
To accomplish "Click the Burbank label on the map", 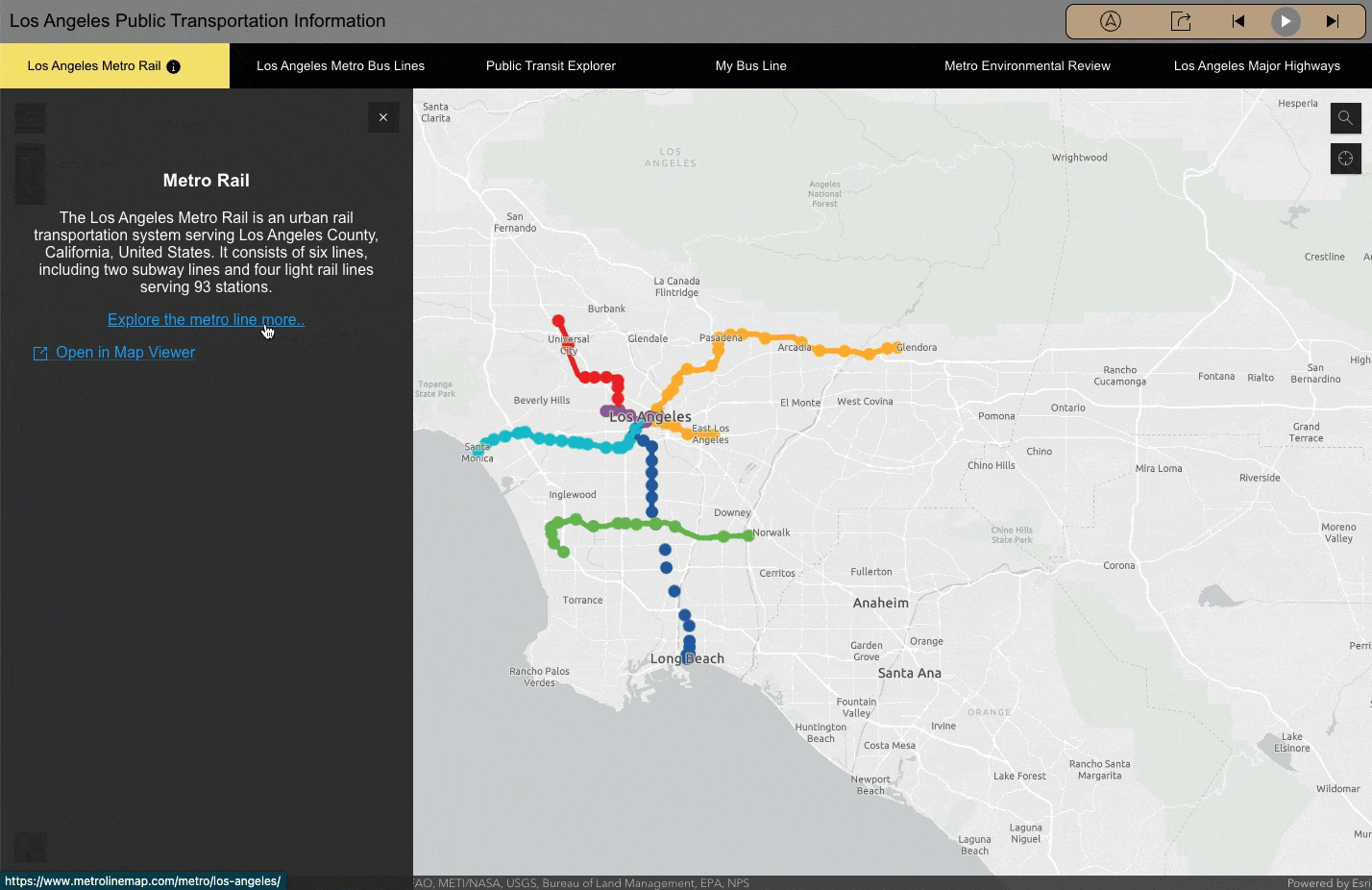I will [606, 309].
